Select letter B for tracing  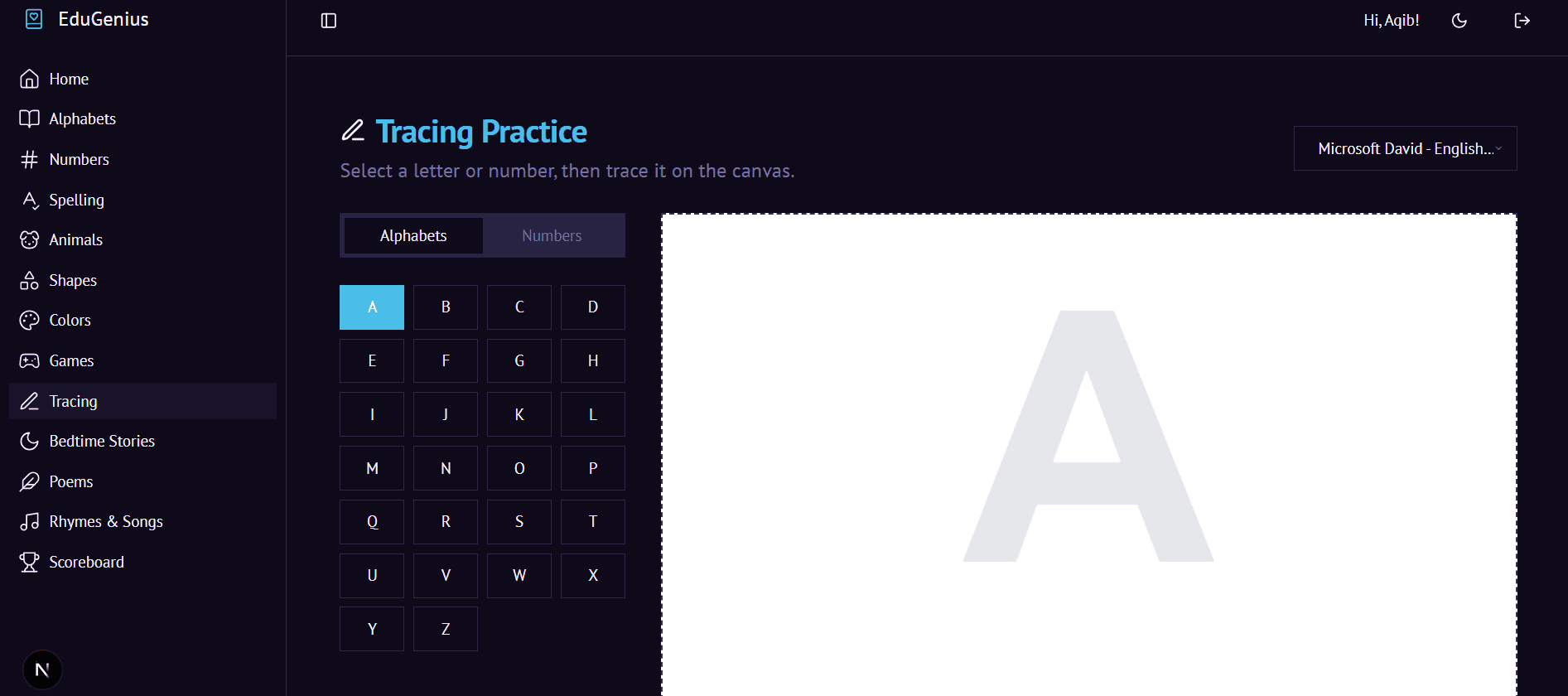pos(446,307)
